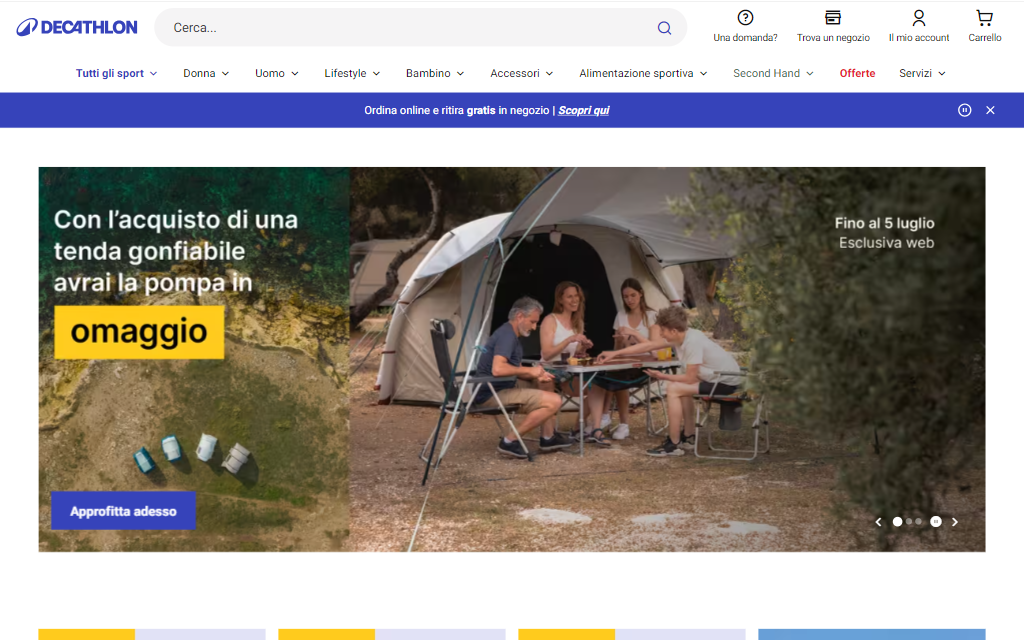Image resolution: width=1024 pixels, height=640 pixels.
Task: Expand the 'Alimentazione sportiva' menu
Action: point(637,73)
